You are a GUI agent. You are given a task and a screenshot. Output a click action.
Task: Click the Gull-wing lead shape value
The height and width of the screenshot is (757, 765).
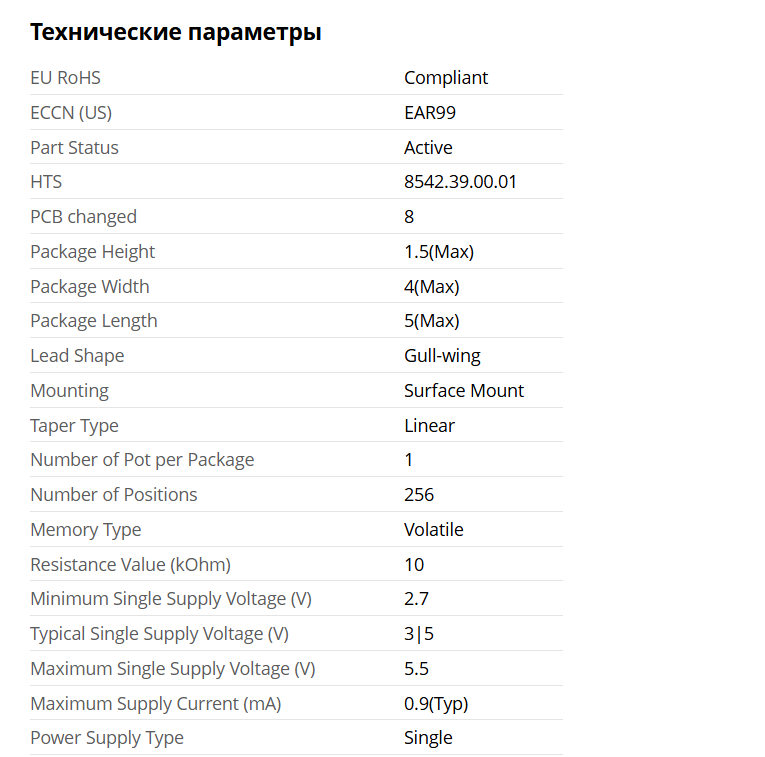pyautogui.click(x=442, y=356)
